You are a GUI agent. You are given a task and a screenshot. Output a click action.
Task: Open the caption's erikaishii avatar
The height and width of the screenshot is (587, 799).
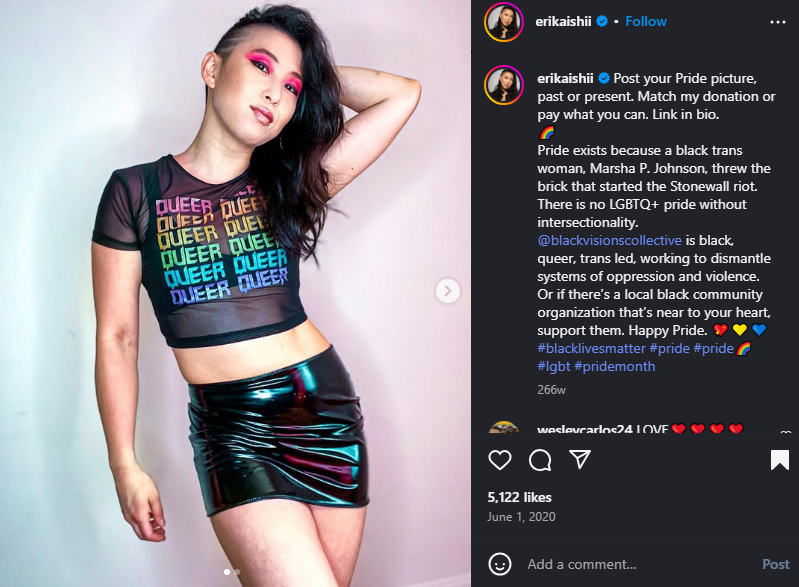coord(504,85)
